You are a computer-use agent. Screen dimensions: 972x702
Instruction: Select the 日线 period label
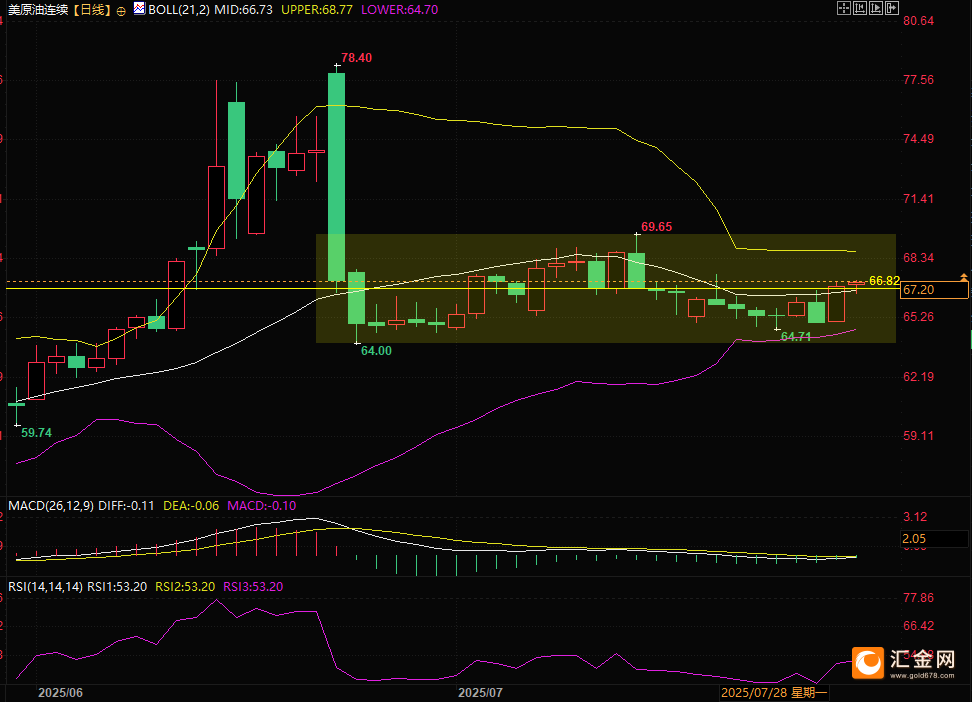coord(92,10)
